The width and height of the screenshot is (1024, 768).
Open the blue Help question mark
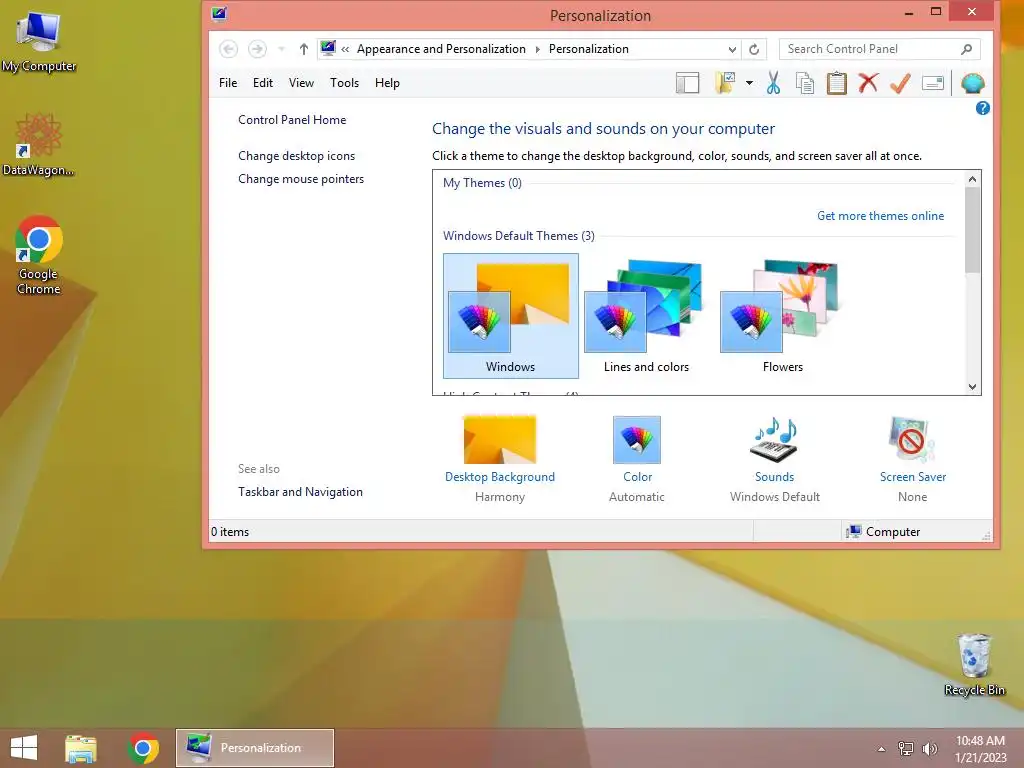point(982,108)
